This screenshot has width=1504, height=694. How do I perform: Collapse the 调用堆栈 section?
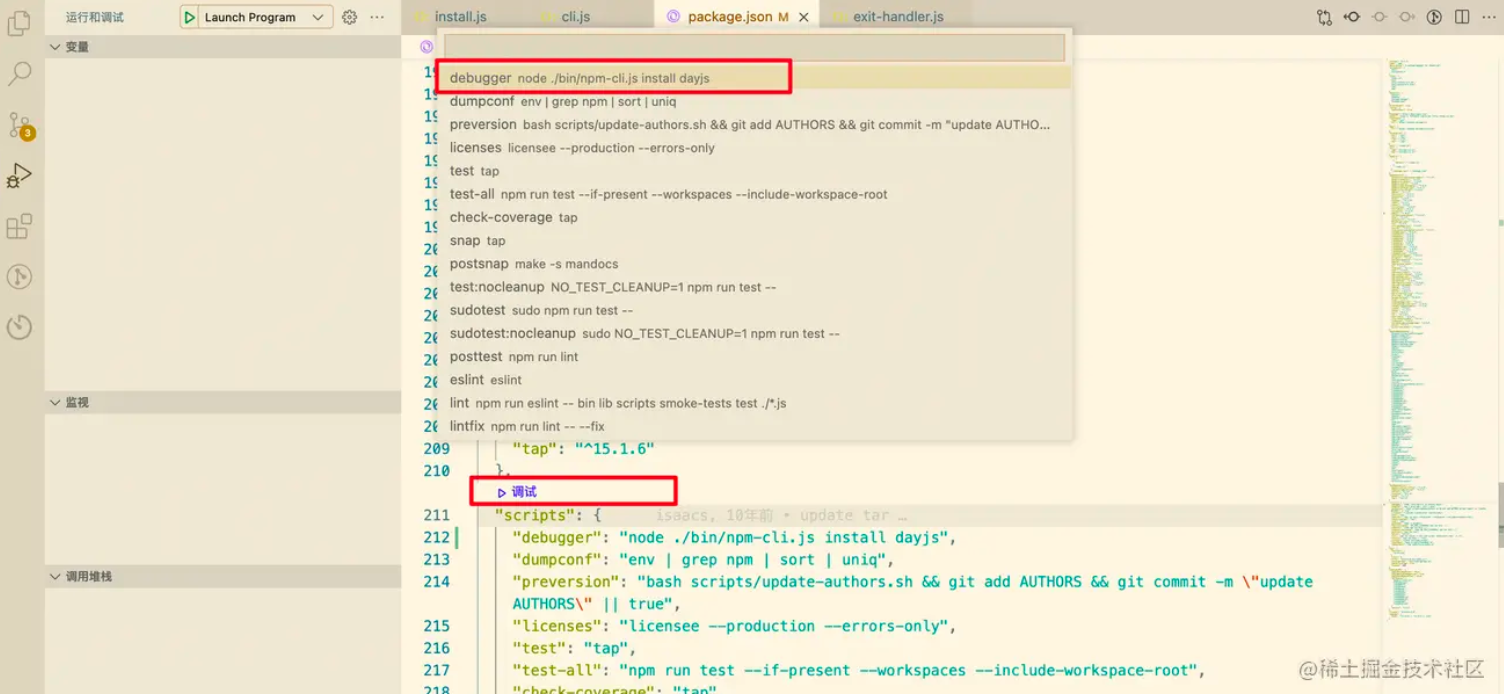tap(223, 576)
